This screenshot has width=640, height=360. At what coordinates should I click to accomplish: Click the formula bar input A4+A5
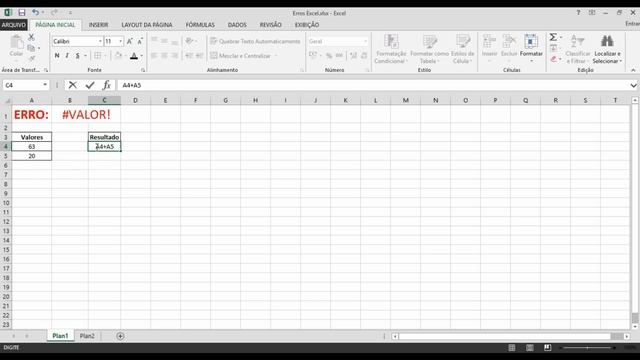373,85
